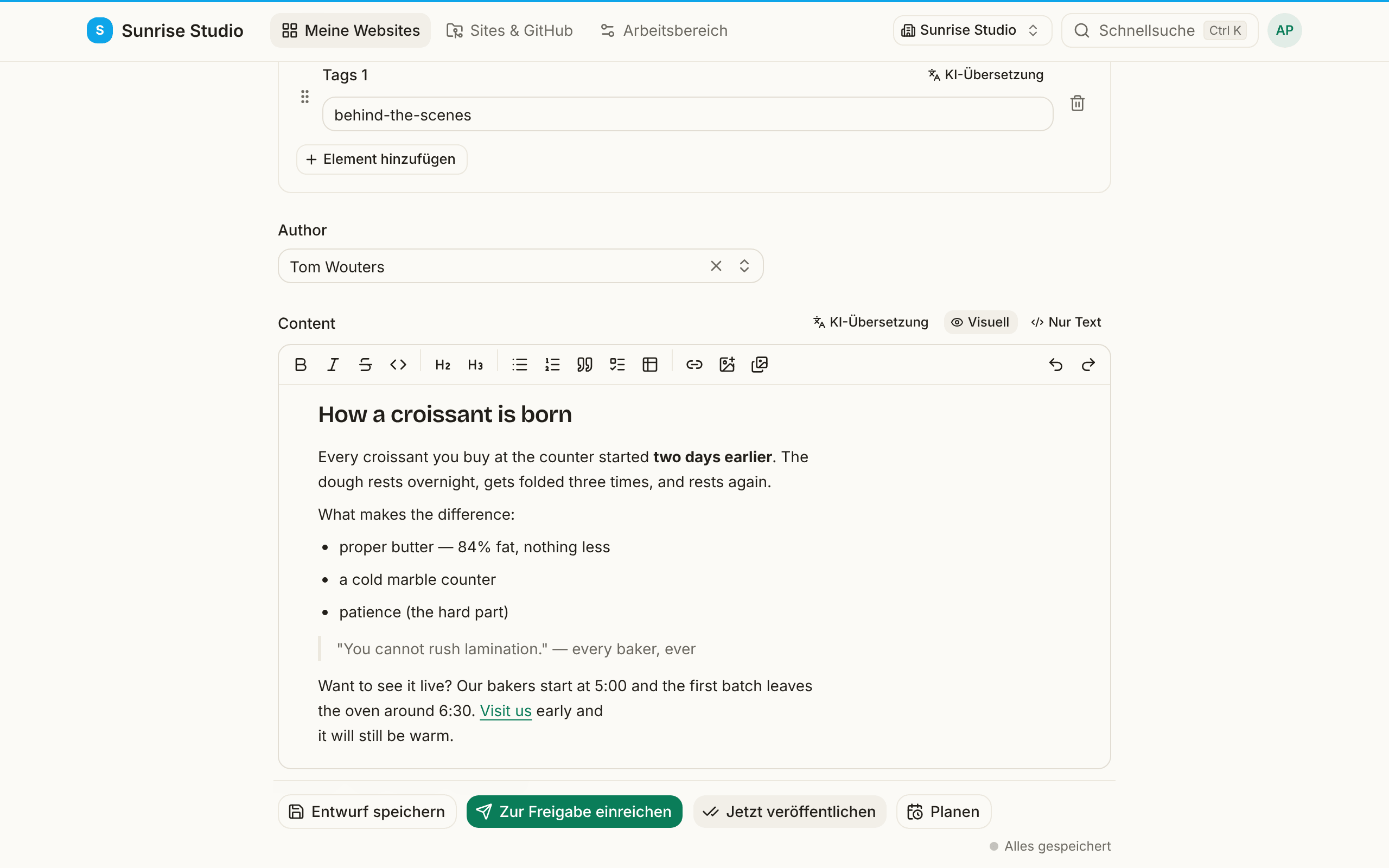Open the Schnellsuche search box

tap(1160, 30)
